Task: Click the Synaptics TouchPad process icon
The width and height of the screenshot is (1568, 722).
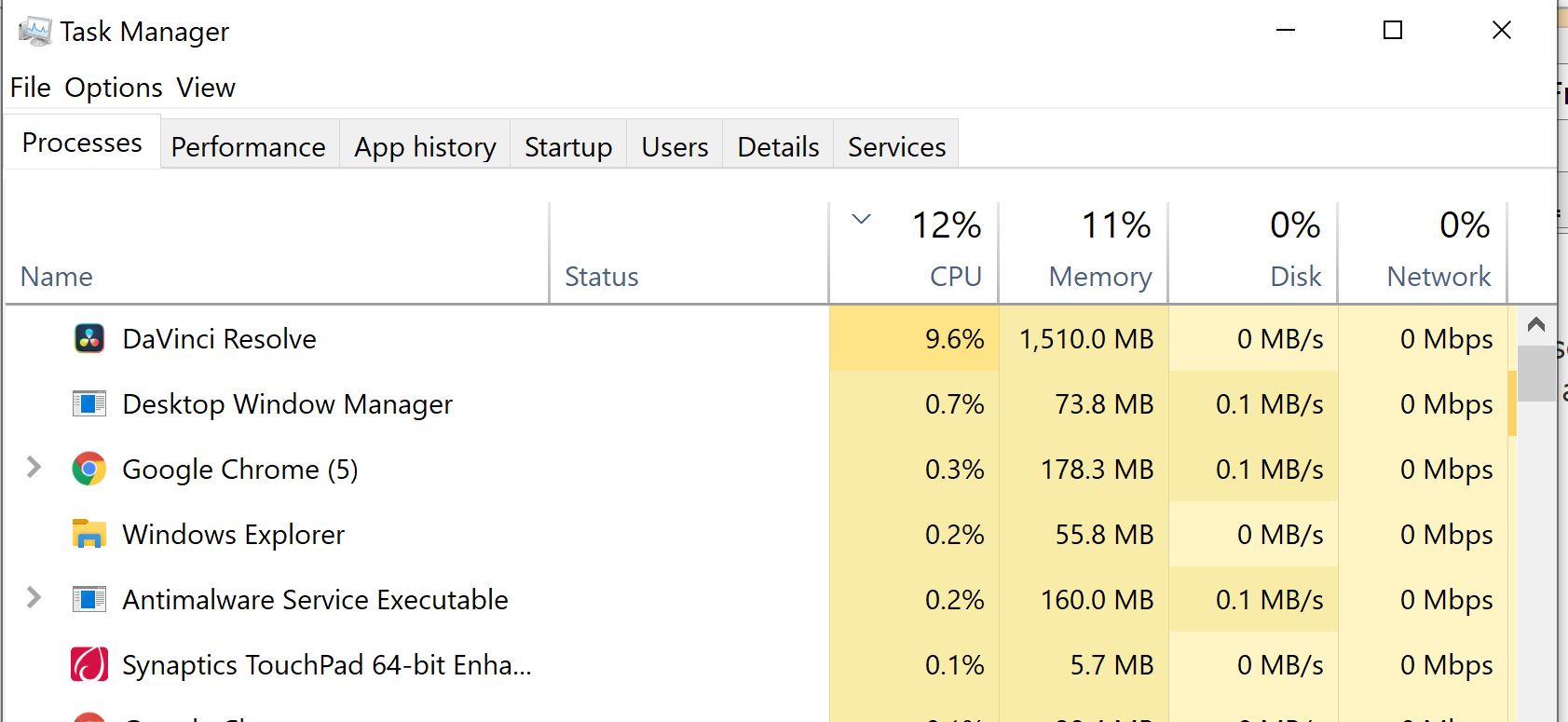Action: (89, 664)
